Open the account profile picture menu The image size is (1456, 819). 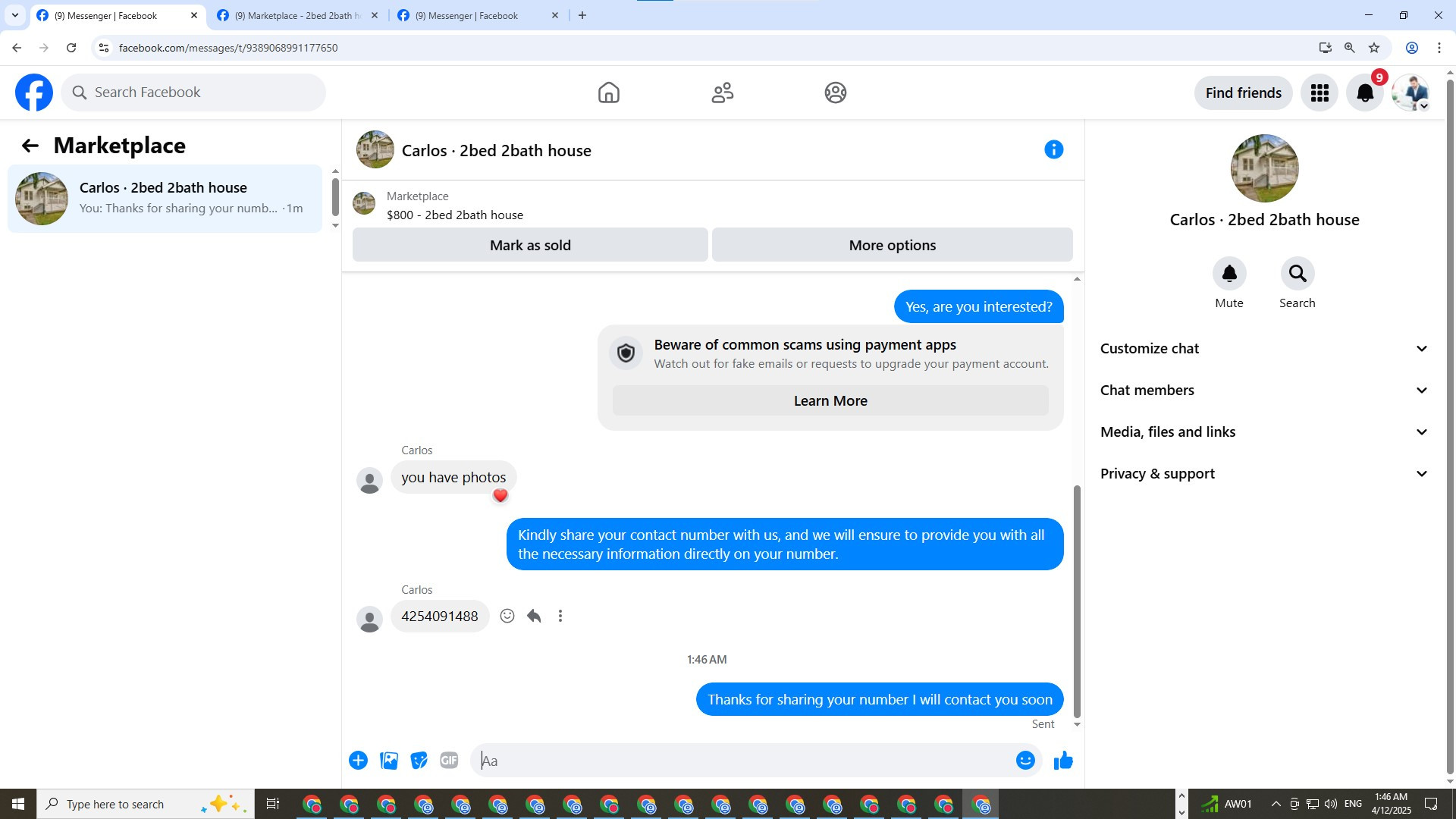click(x=1410, y=93)
